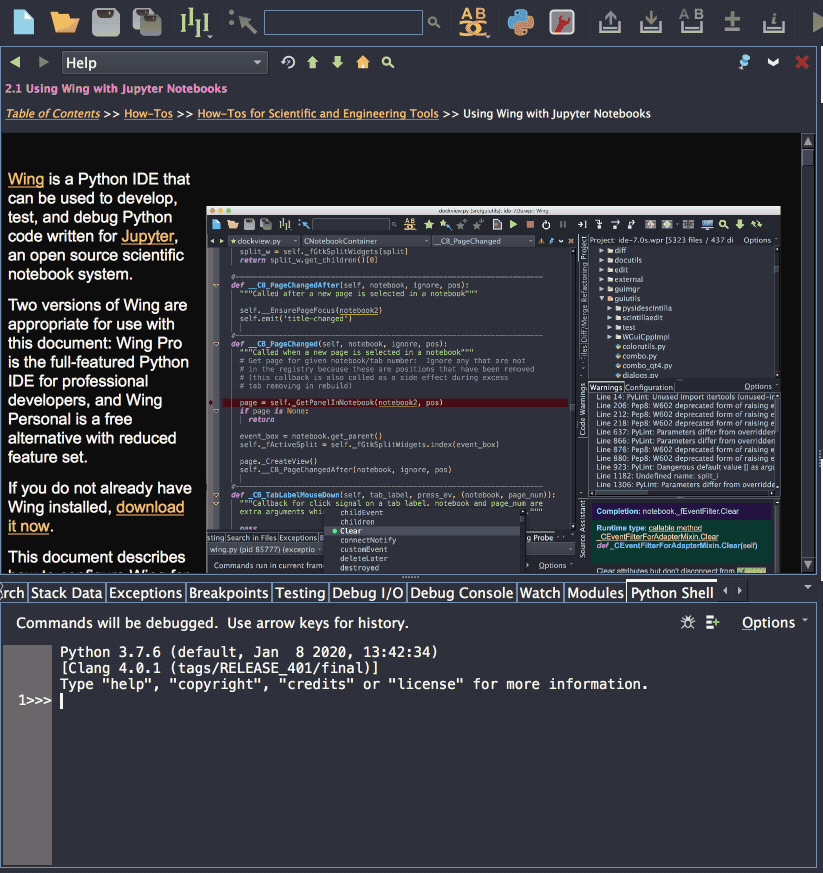823x873 pixels.
Task: Toggle debugging of shell commands with the bug icon
Action: coord(688,622)
